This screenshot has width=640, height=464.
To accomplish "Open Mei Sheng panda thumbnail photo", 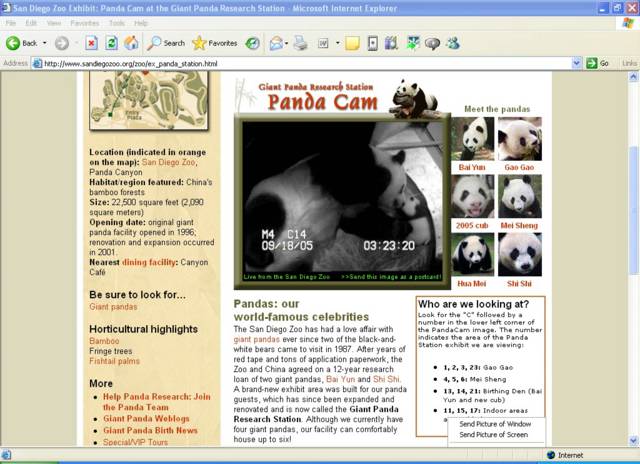I will pyautogui.click(x=520, y=196).
